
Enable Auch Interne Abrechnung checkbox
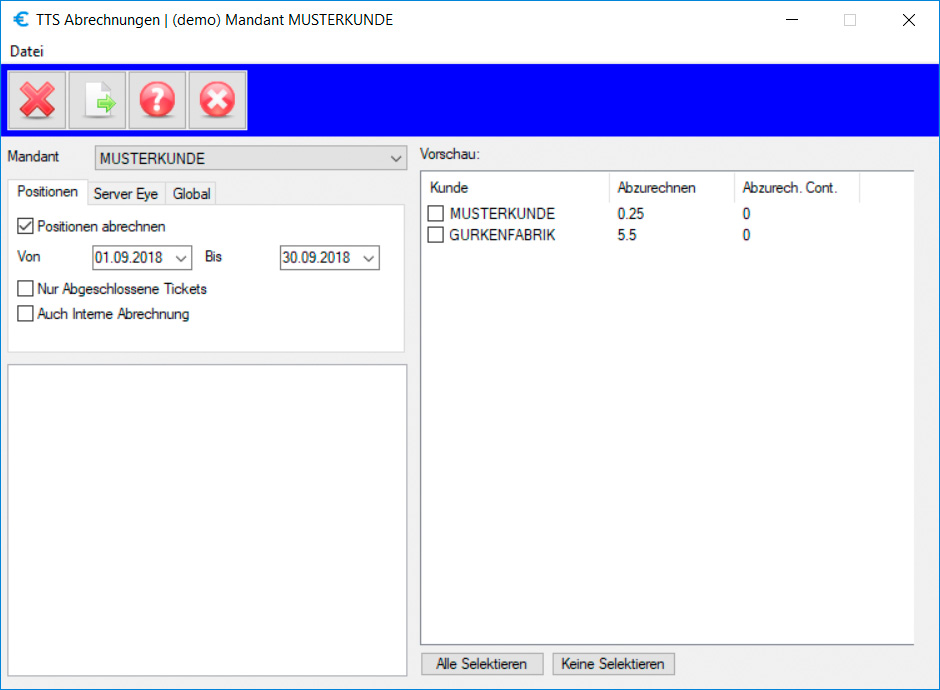pos(25,314)
